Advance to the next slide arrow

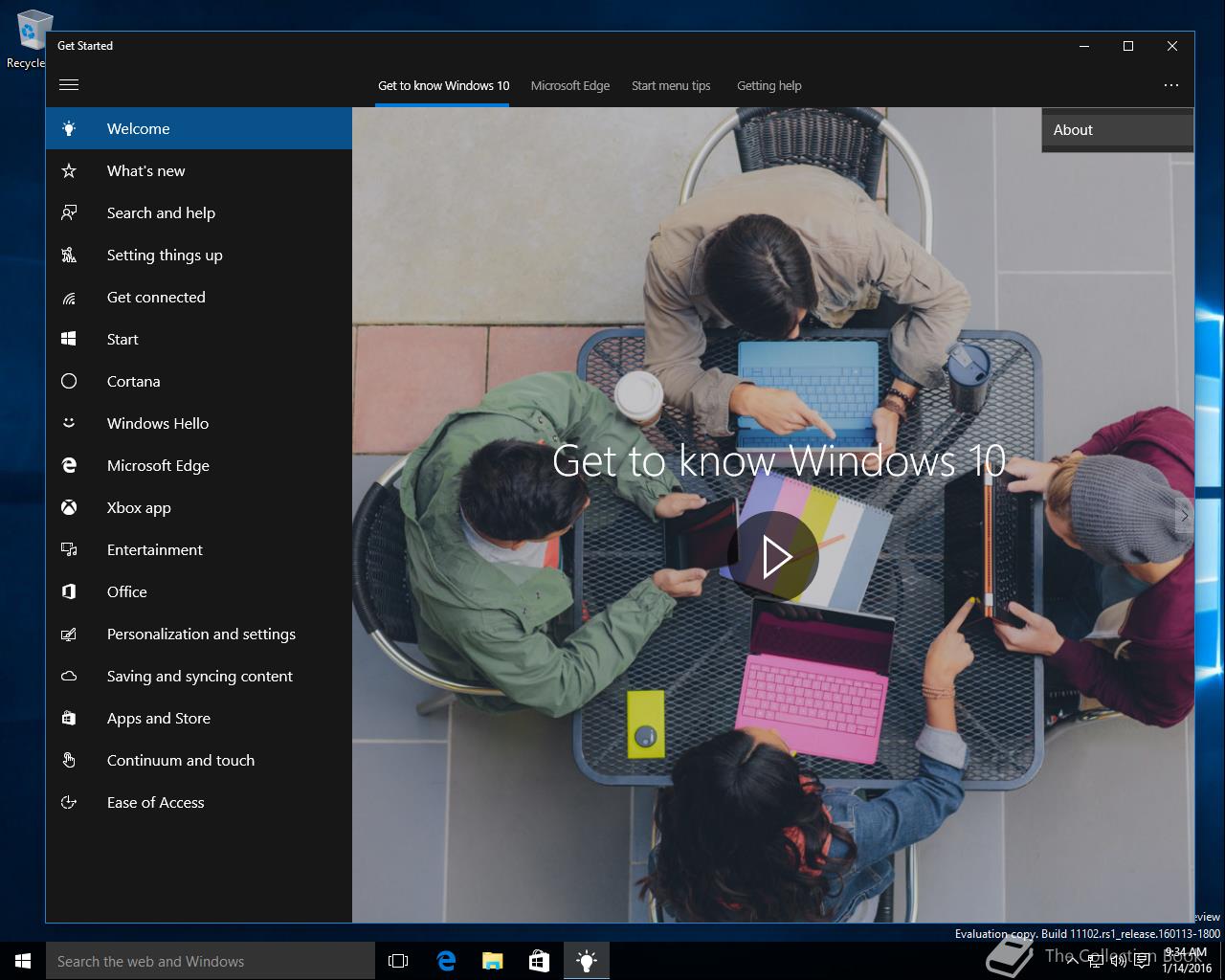pos(1184,516)
